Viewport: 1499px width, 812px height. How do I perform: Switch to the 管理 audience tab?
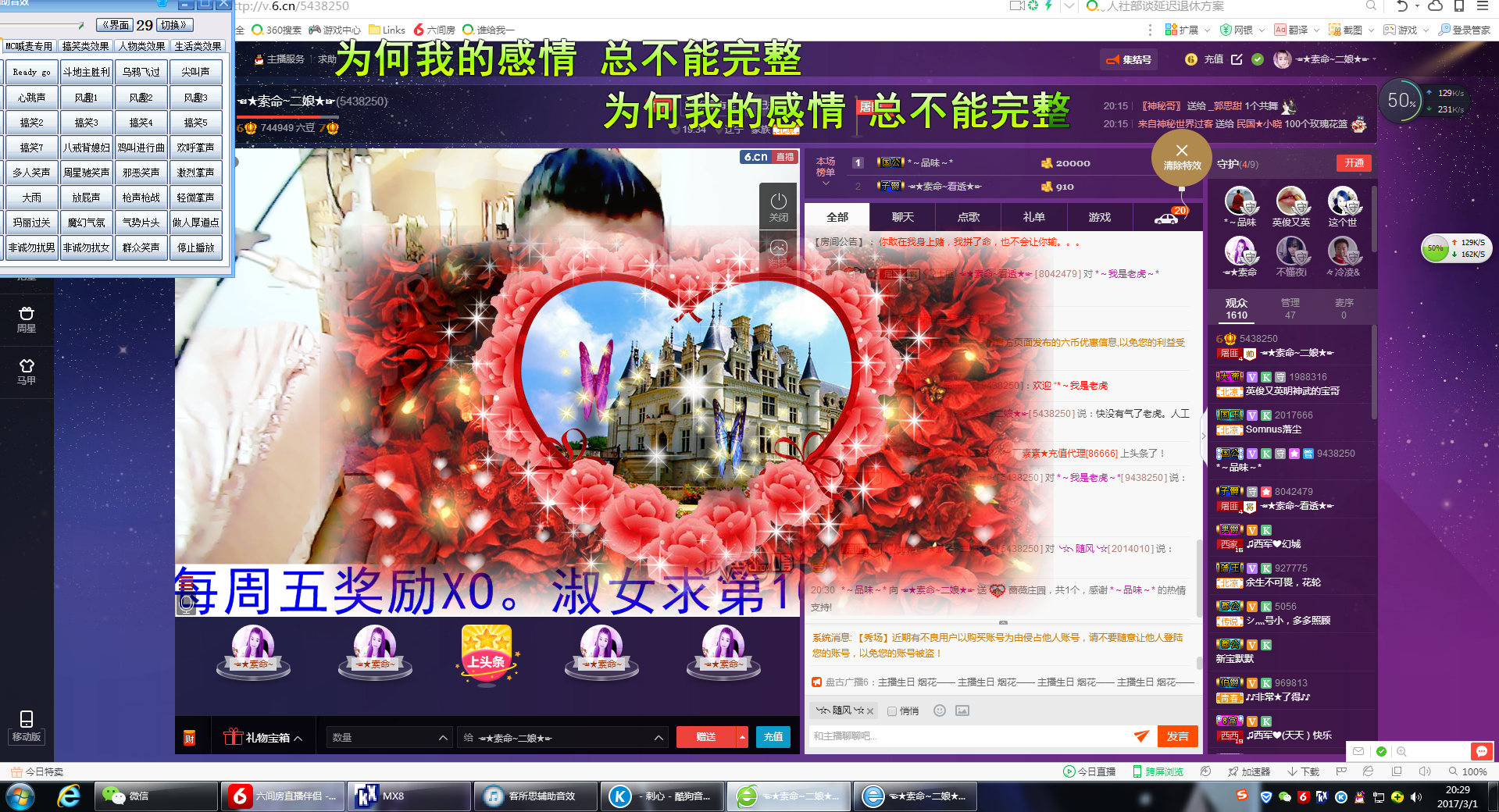pos(1290,308)
